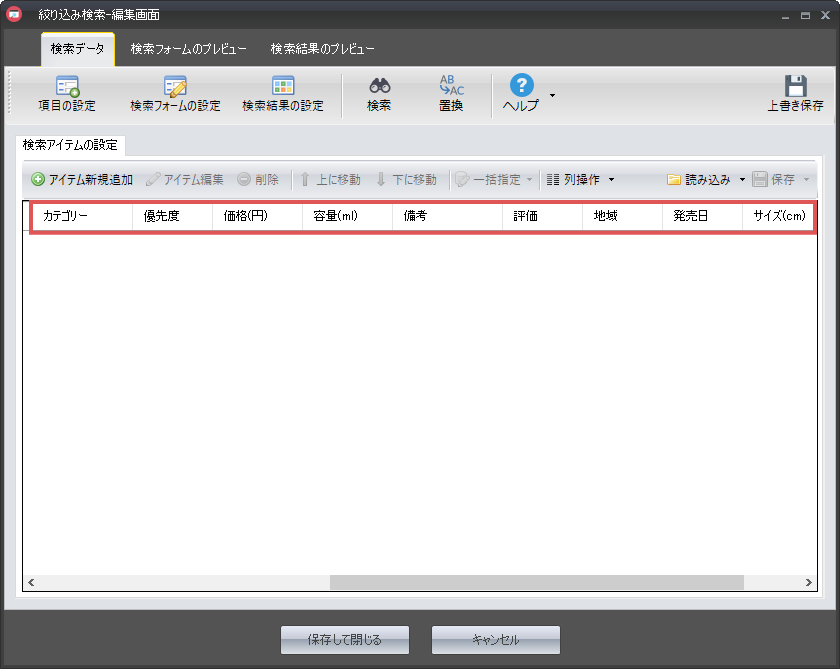
Task: Add a new item with アイテム新規追加
Action: click(x=82, y=180)
